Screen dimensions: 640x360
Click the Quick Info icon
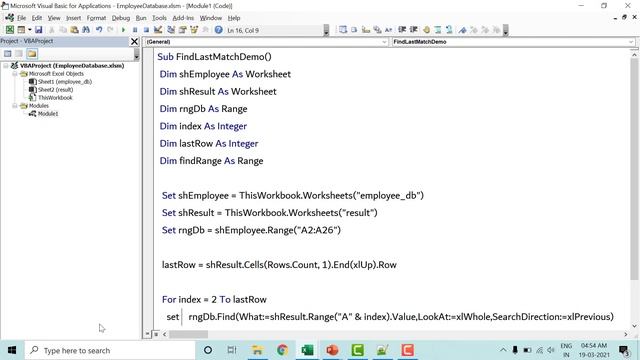[366, 30]
